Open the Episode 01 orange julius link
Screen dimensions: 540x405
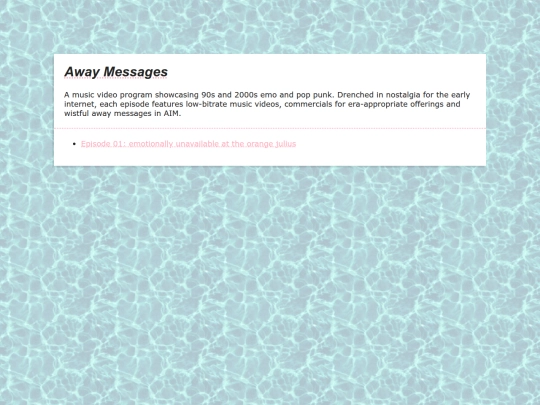click(188, 144)
